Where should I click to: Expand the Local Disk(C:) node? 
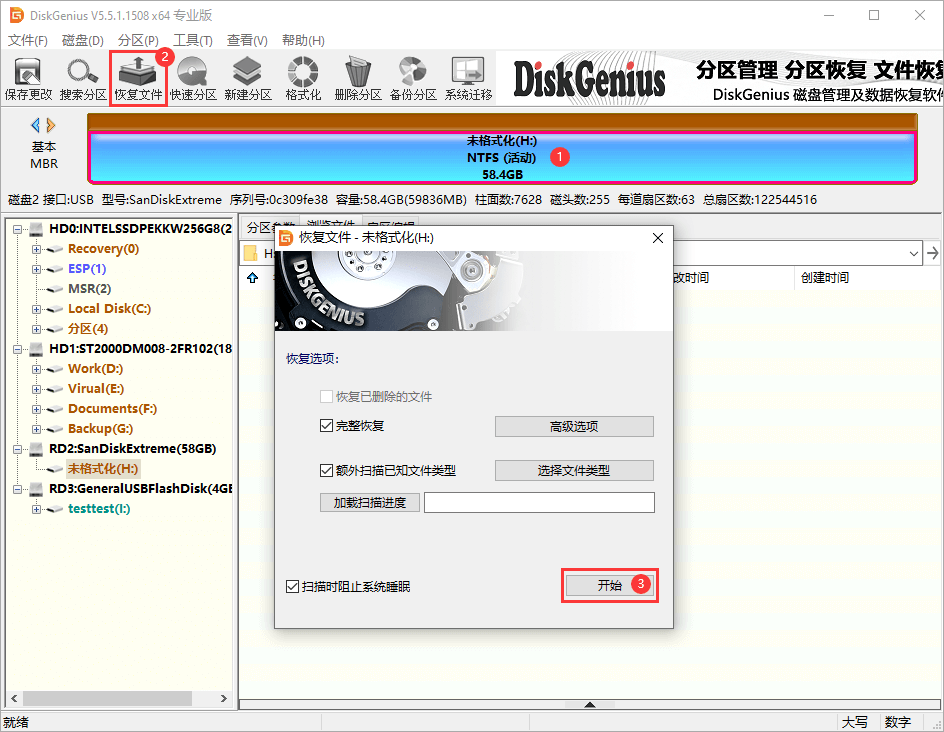tap(37, 309)
